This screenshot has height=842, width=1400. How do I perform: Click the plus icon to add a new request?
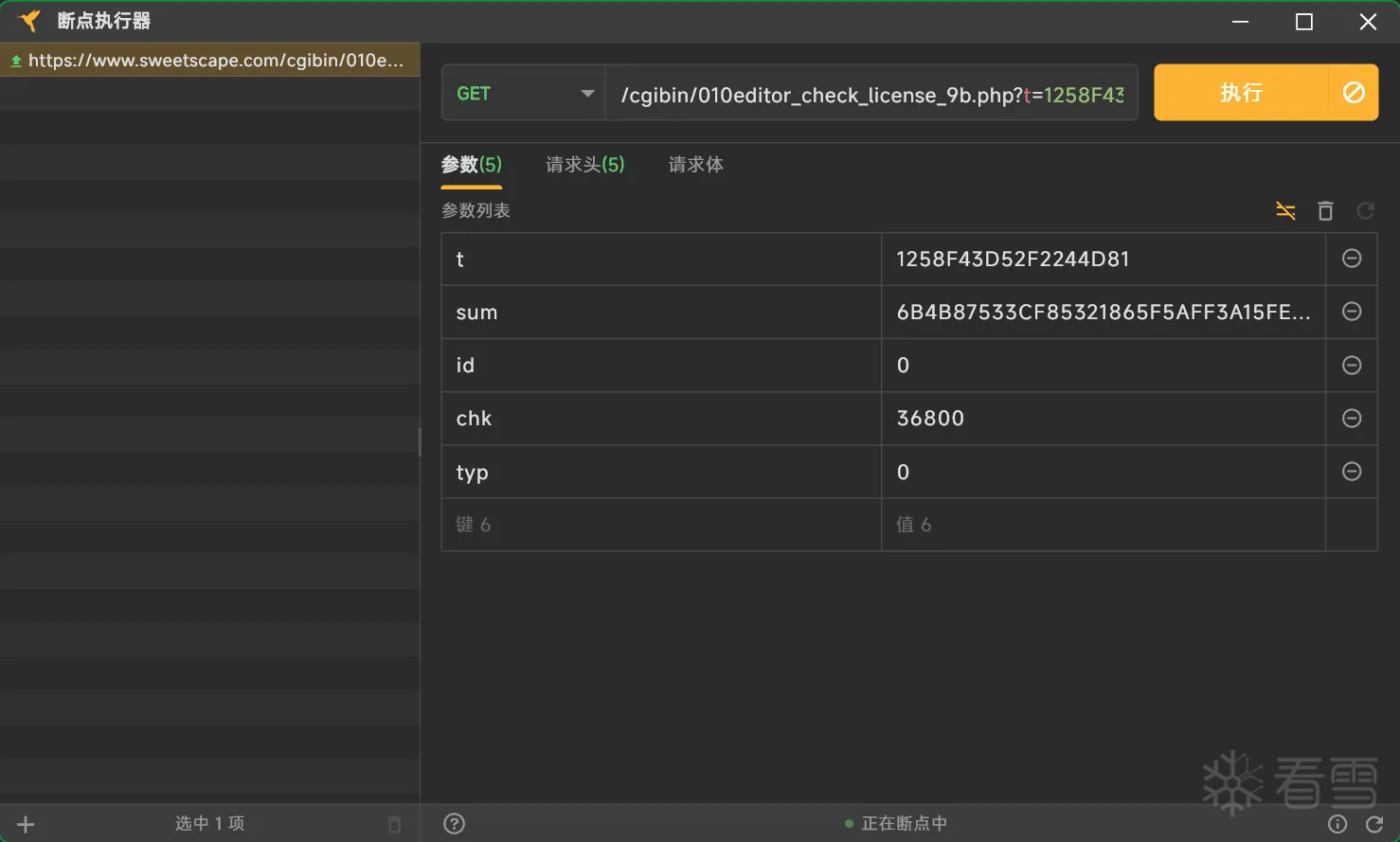click(x=24, y=823)
